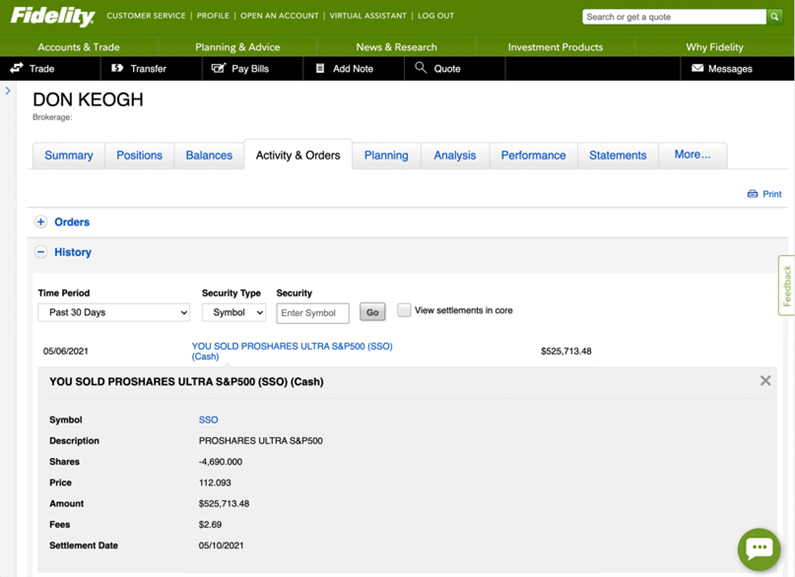Click the Print printer icon
Viewport: 795px width, 577px height.
coord(752,194)
